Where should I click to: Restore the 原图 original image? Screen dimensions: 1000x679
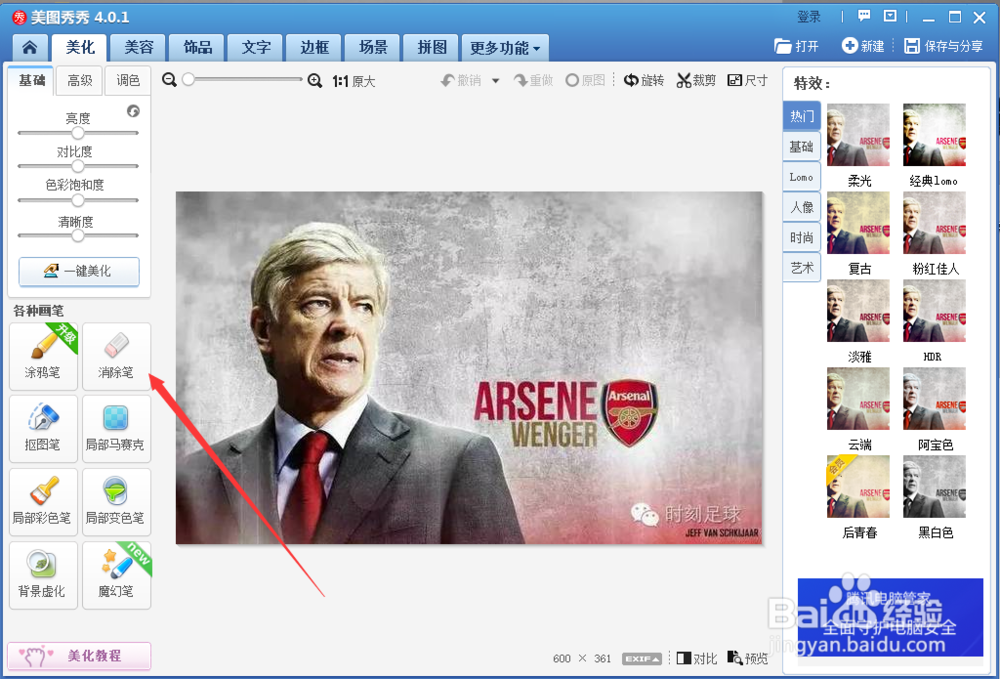point(585,80)
